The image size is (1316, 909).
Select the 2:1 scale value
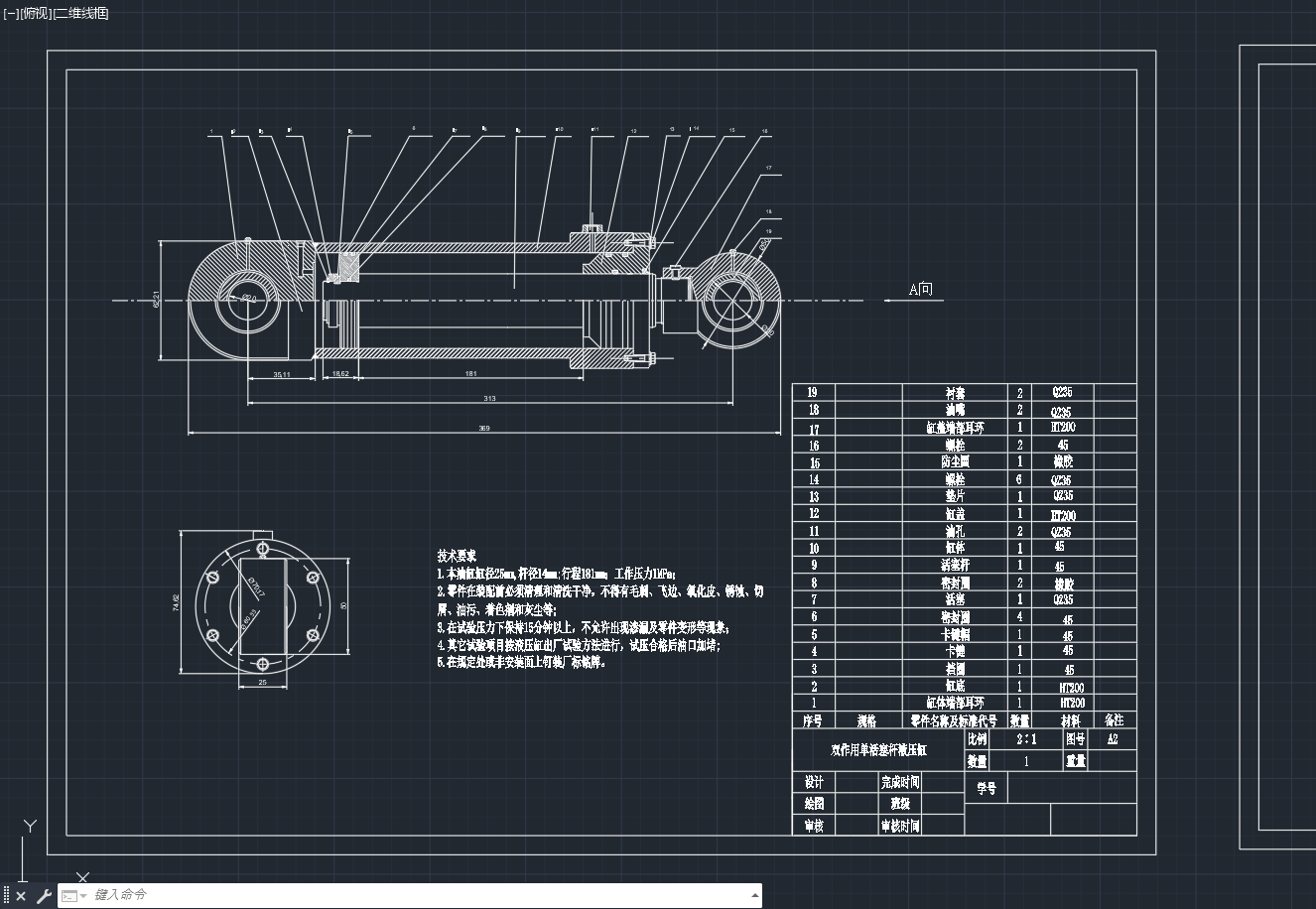coord(1026,739)
